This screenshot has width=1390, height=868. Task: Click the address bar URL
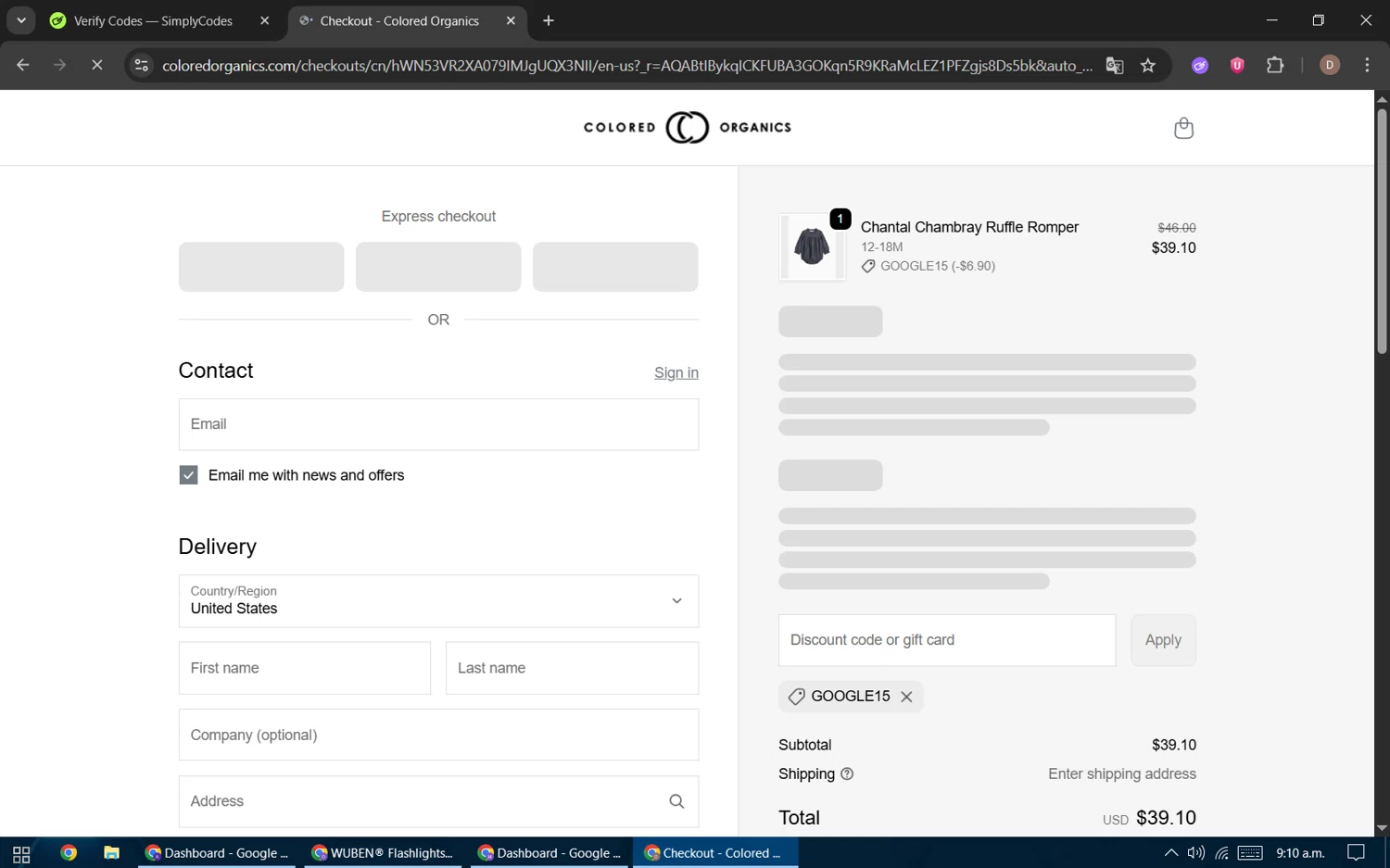[x=626, y=65]
